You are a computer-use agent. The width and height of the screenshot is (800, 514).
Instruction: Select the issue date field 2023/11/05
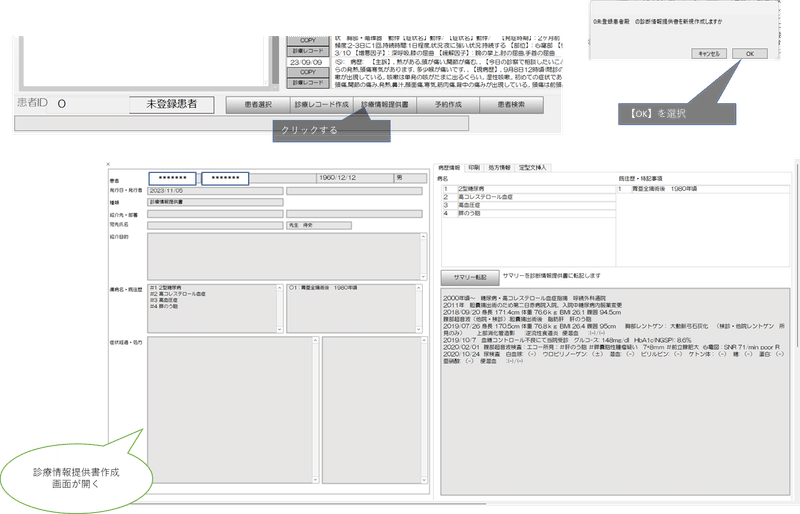[x=215, y=191]
